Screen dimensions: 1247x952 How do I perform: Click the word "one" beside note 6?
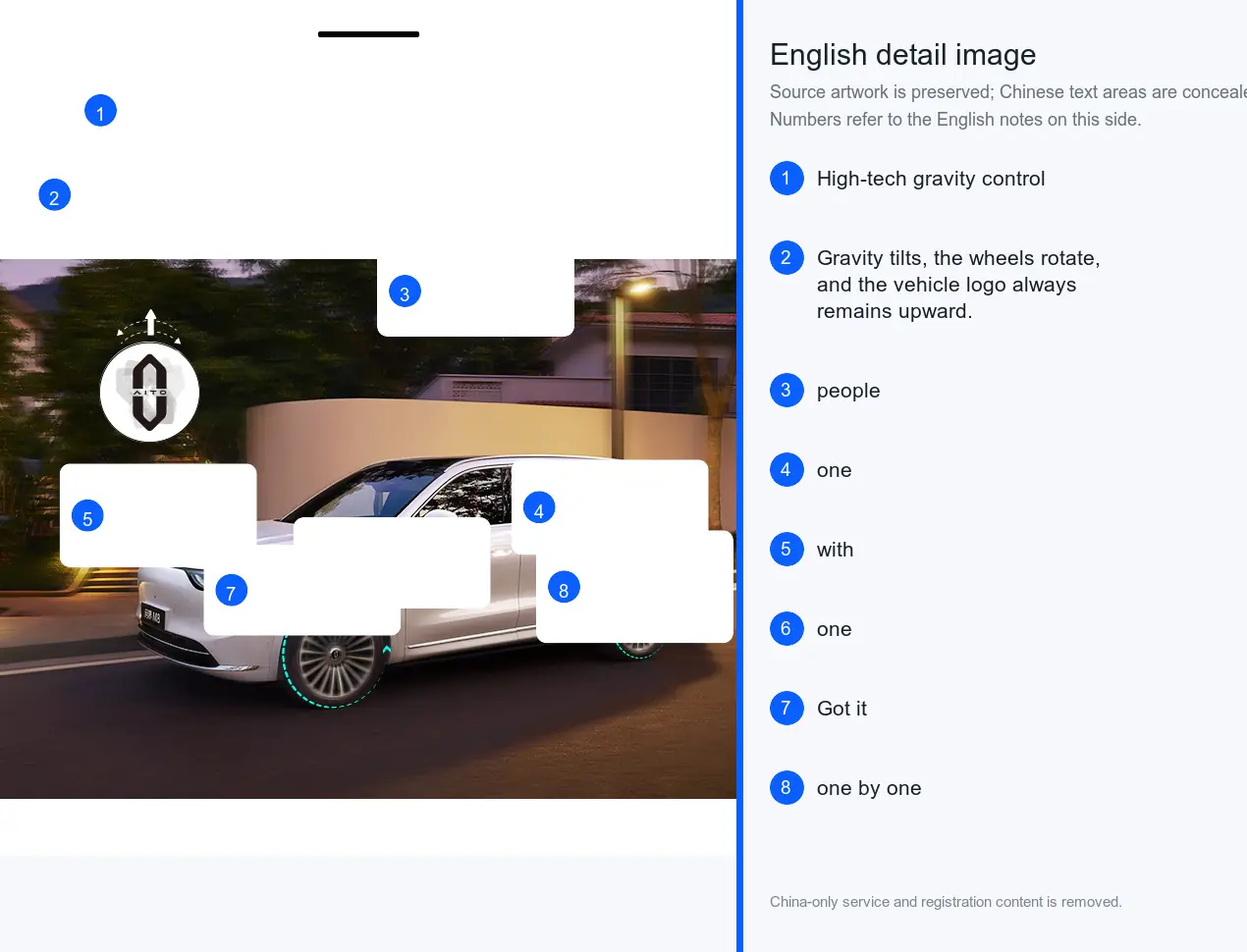[835, 630]
